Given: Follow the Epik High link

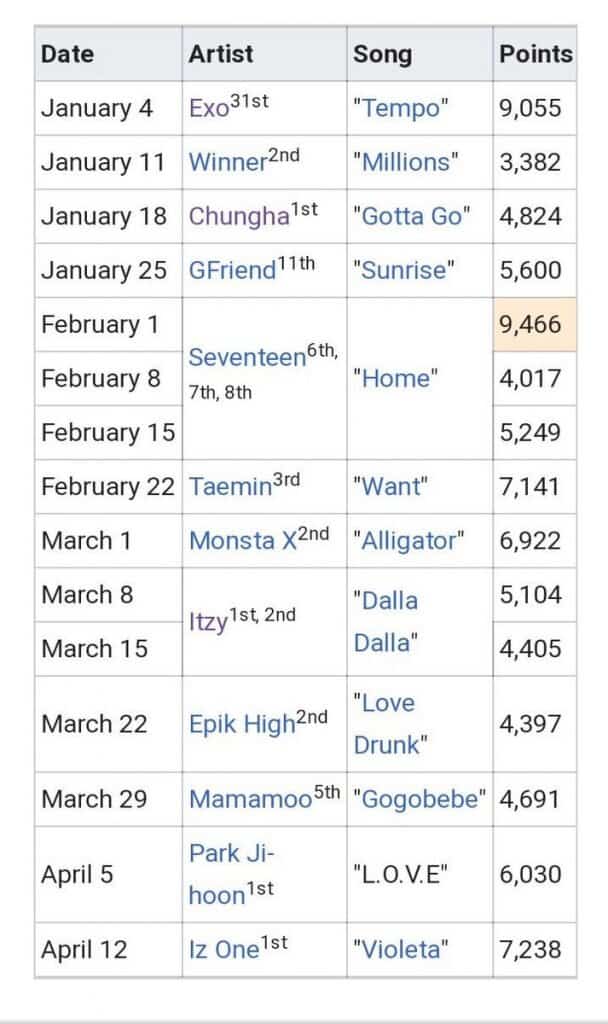Looking at the screenshot, I should point(242,725).
